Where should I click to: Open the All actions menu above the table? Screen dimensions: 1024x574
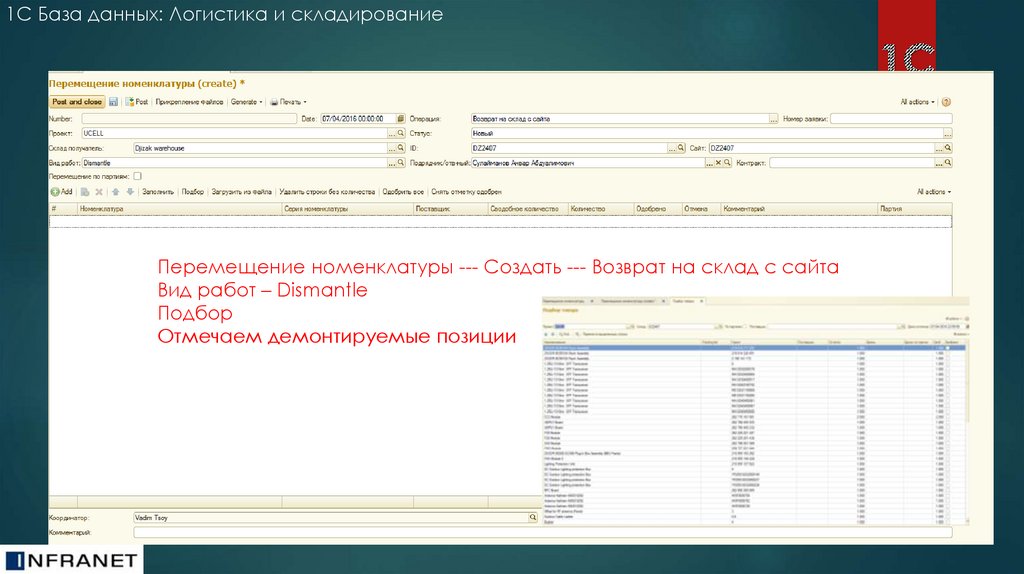point(934,192)
